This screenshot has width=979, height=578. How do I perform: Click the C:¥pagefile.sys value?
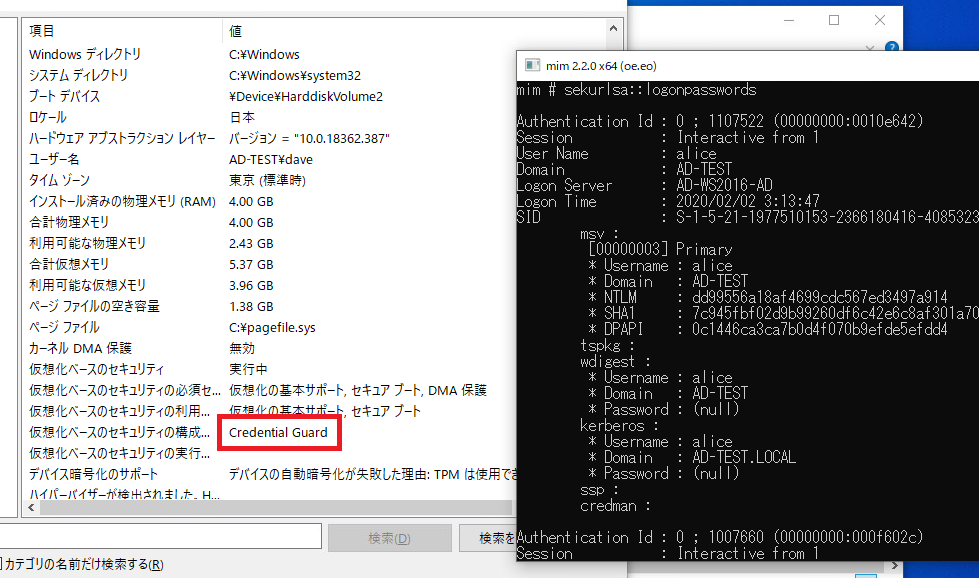click(x=272, y=328)
